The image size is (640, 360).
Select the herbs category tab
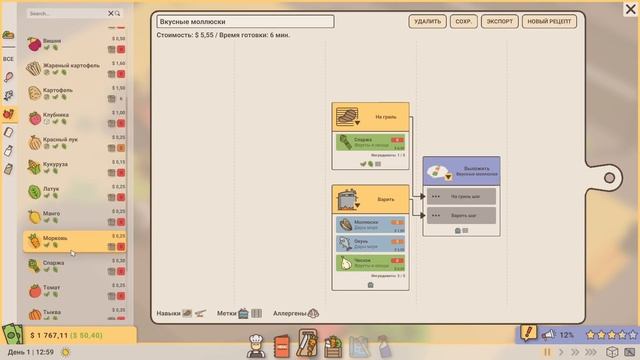pyautogui.click(x=9, y=96)
